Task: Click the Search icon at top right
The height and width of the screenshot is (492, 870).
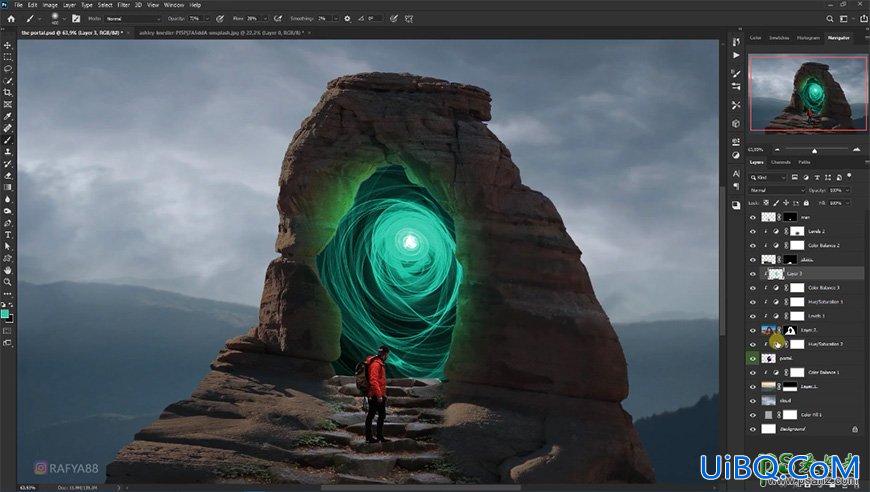Action: (829, 18)
